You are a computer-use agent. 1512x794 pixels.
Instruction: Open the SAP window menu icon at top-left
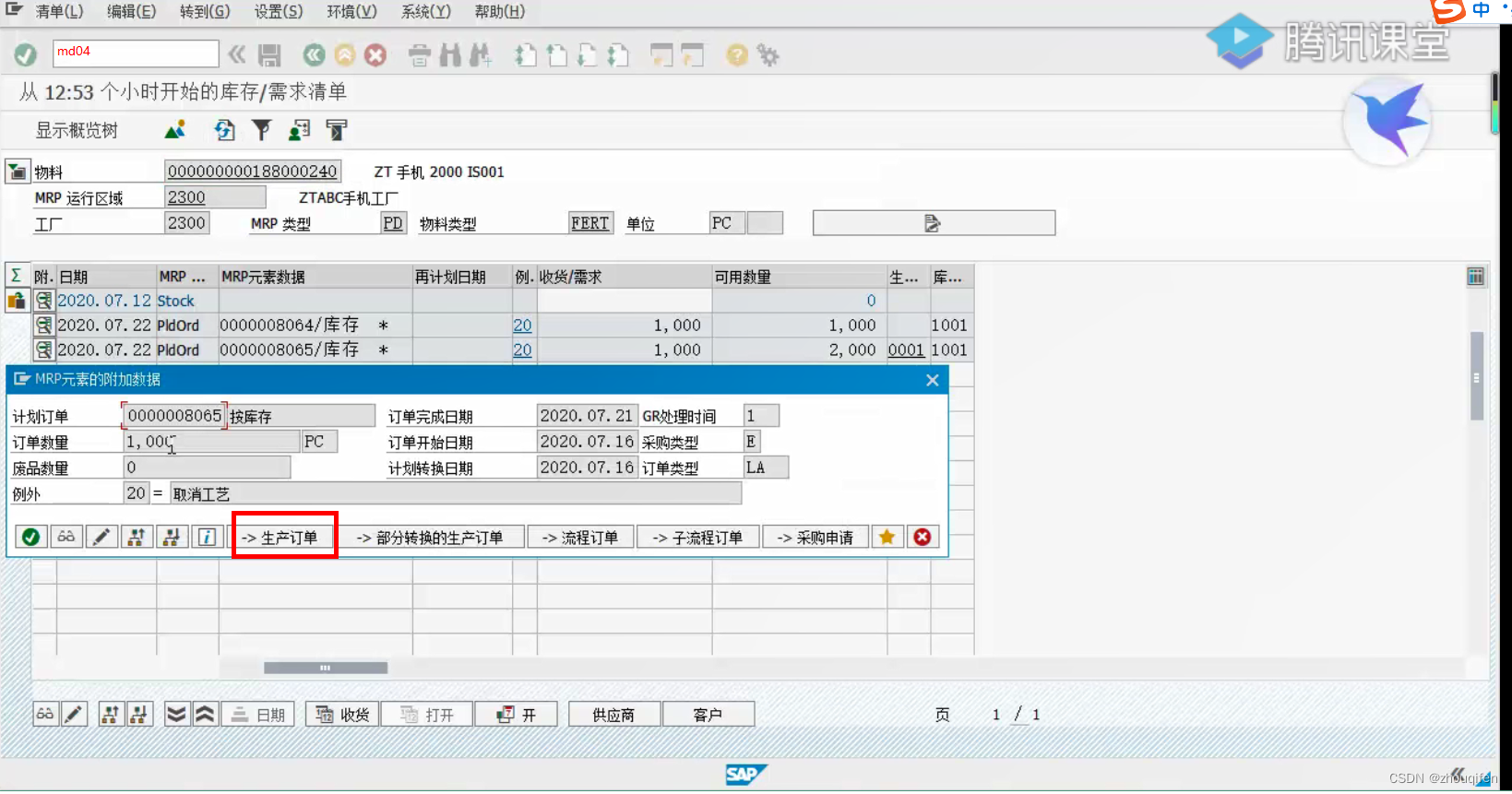(x=14, y=11)
